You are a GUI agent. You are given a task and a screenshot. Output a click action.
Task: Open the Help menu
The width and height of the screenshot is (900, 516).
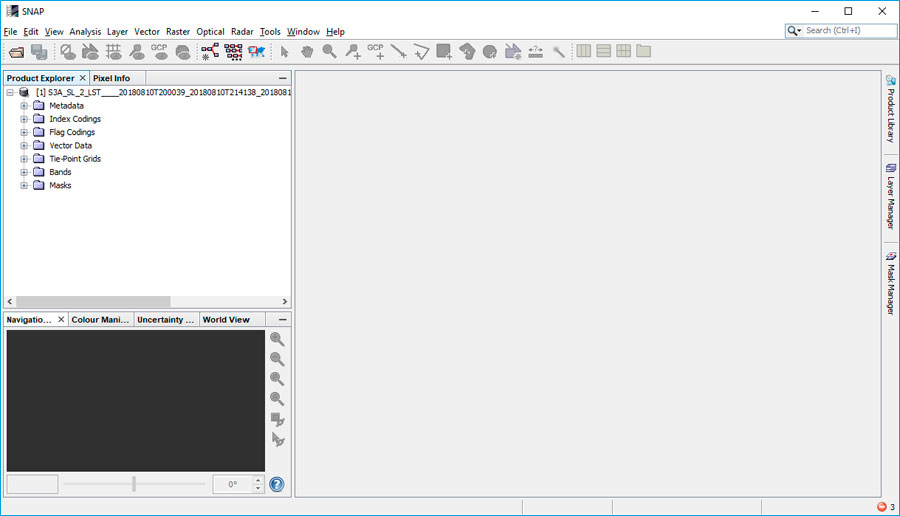(335, 32)
